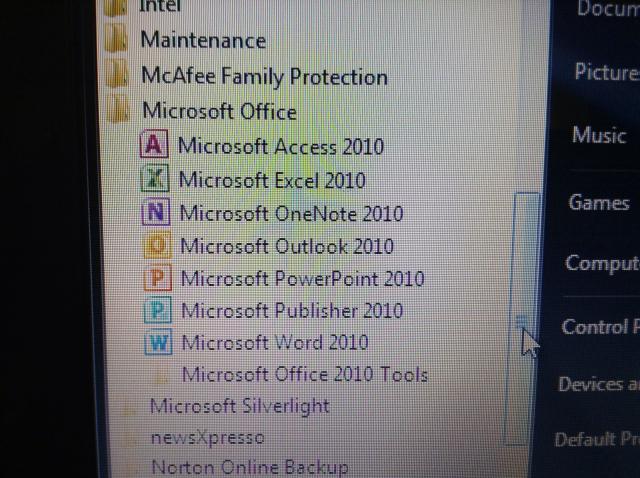Click the programs list scrollbar thumb
640x478 pixels.
(x=522, y=318)
